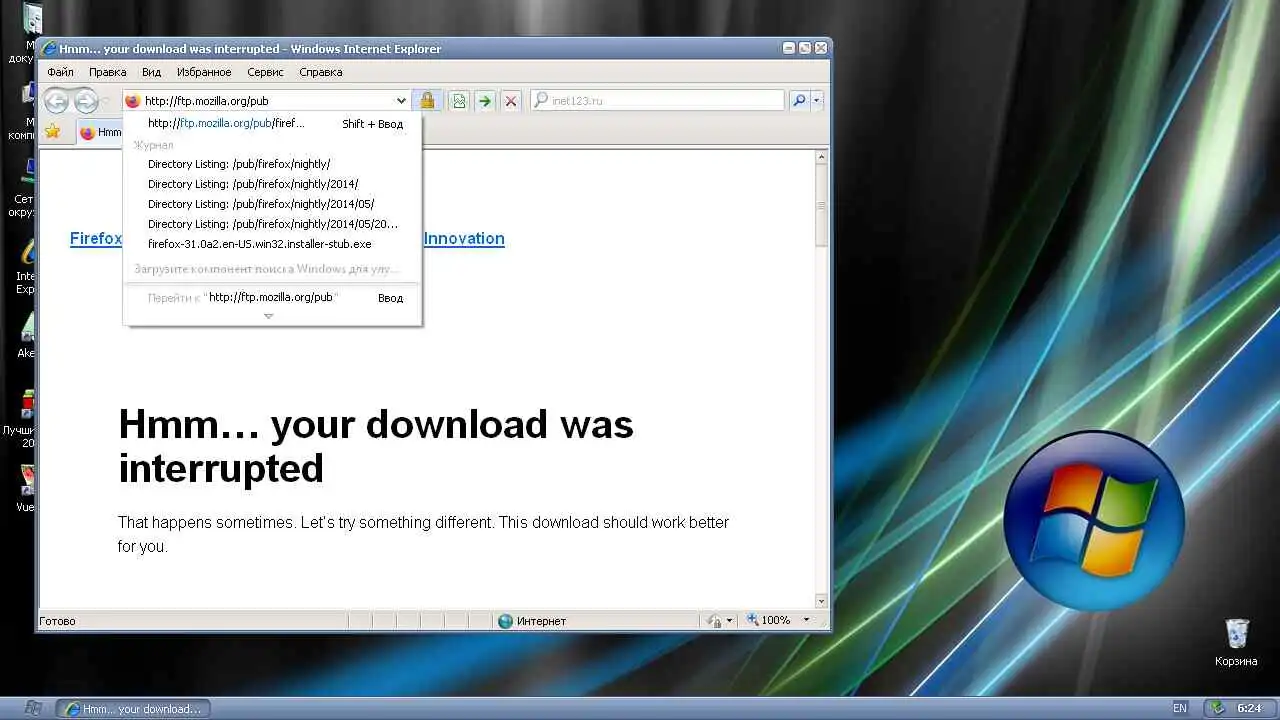Click the EN language indicator
1280x720 pixels.
click(1180, 708)
